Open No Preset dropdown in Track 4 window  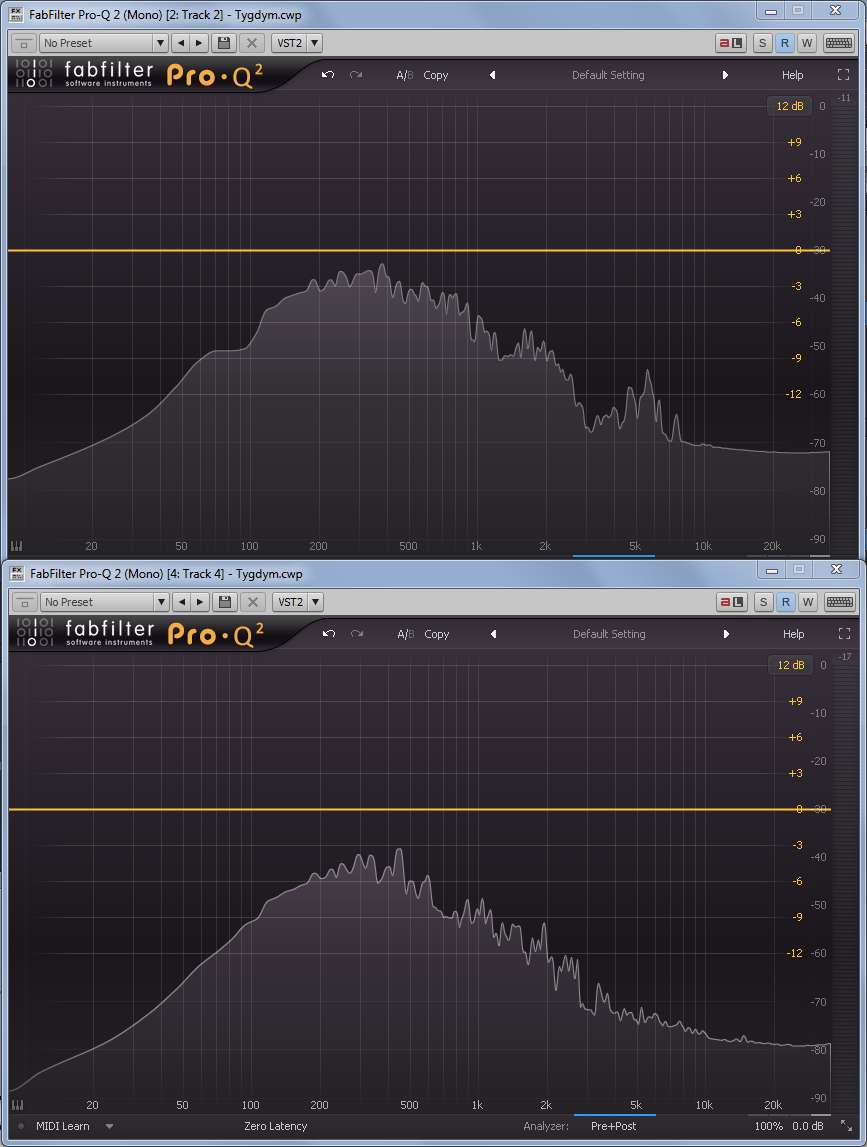[x=105, y=602]
